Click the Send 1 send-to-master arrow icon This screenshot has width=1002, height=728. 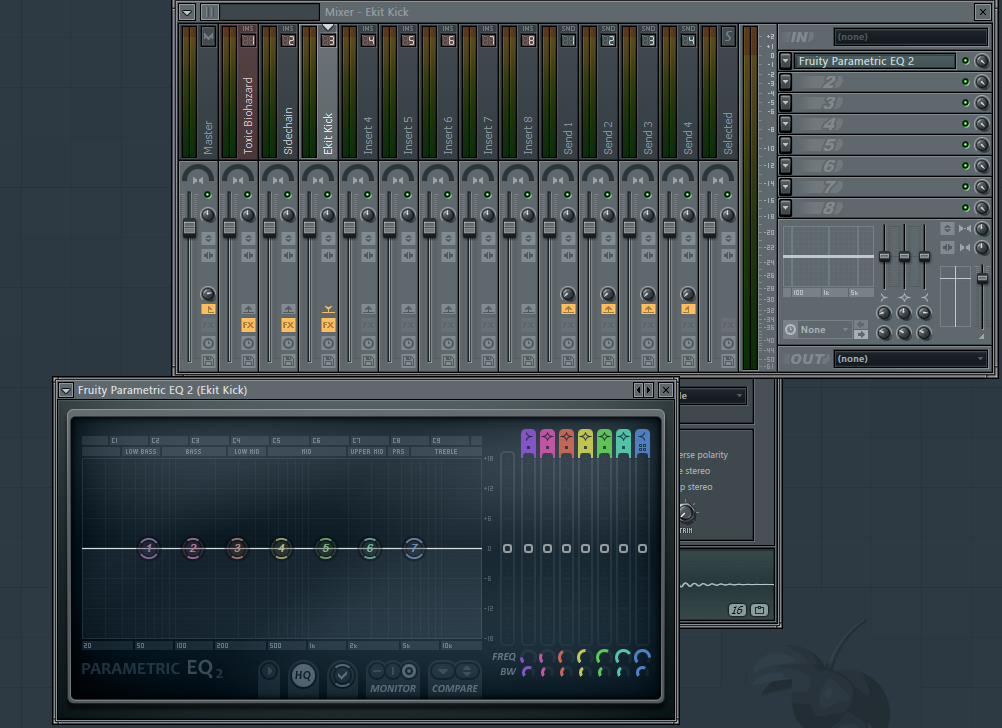pos(568,309)
